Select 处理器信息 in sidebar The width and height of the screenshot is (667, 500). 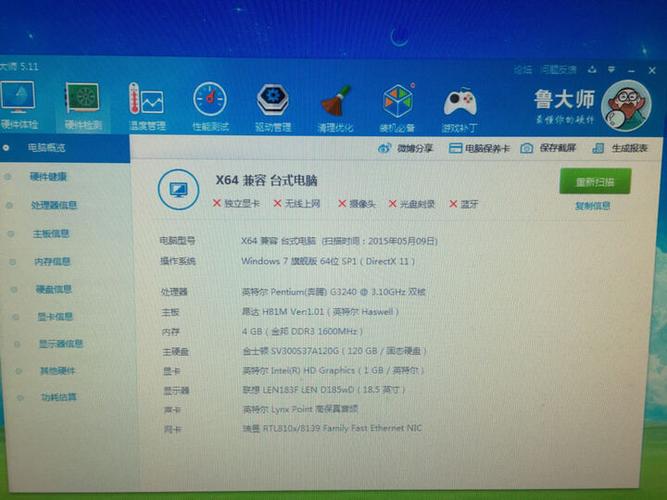click(54, 205)
